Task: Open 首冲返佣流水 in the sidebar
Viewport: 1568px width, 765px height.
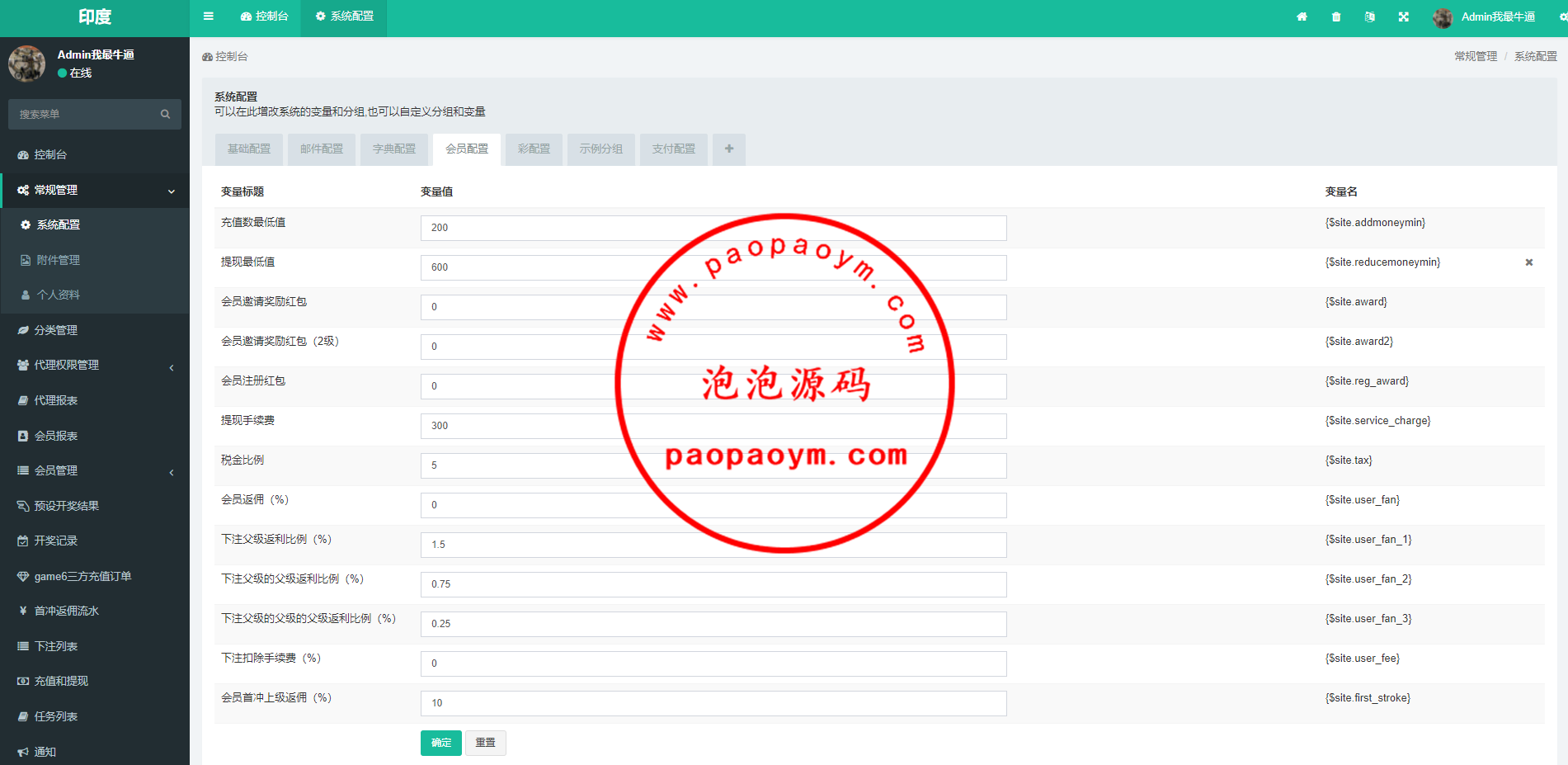Action: tap(95, 611)
